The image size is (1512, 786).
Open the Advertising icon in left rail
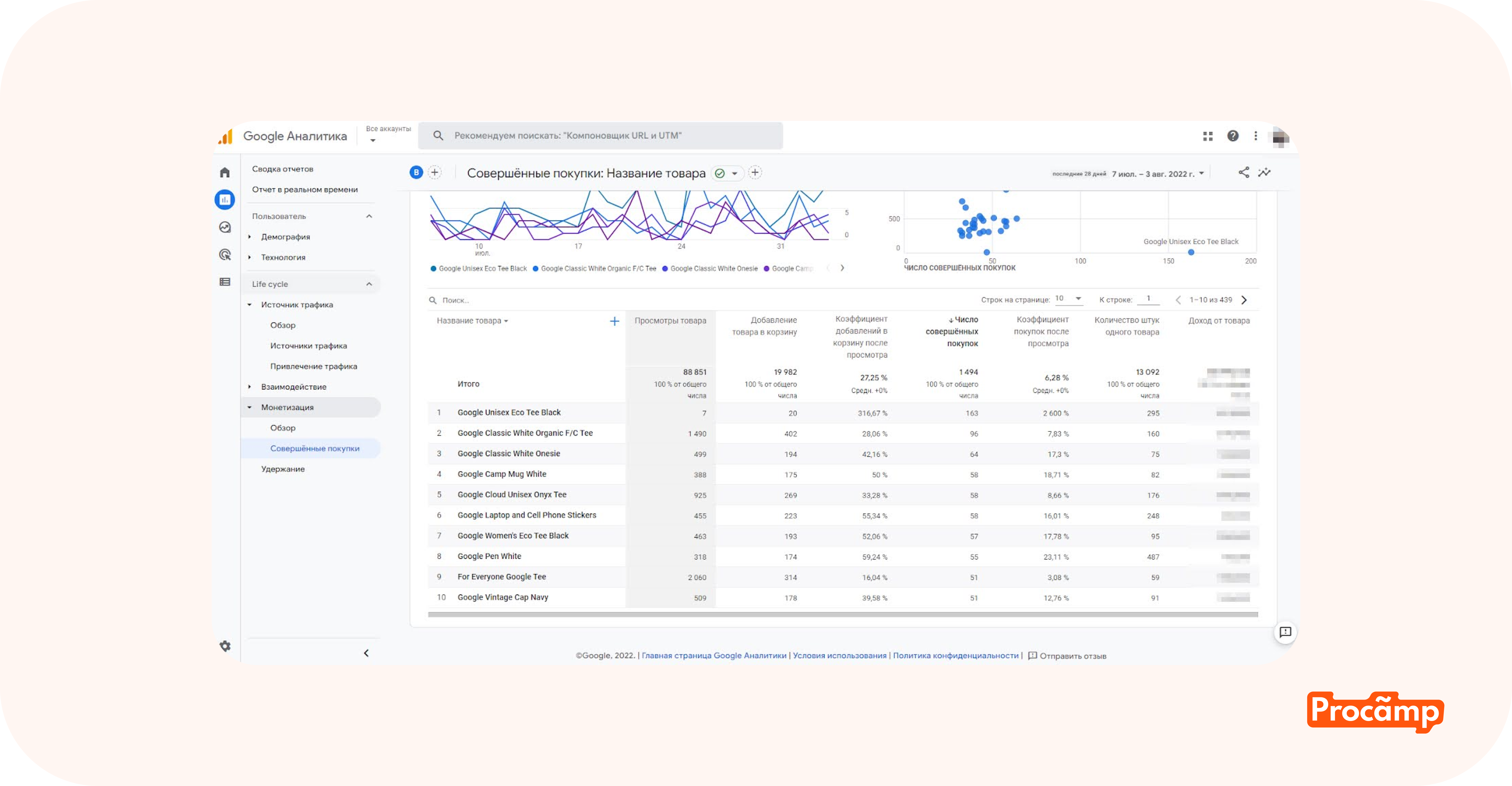pyautogui.click(x=225, y=255)
